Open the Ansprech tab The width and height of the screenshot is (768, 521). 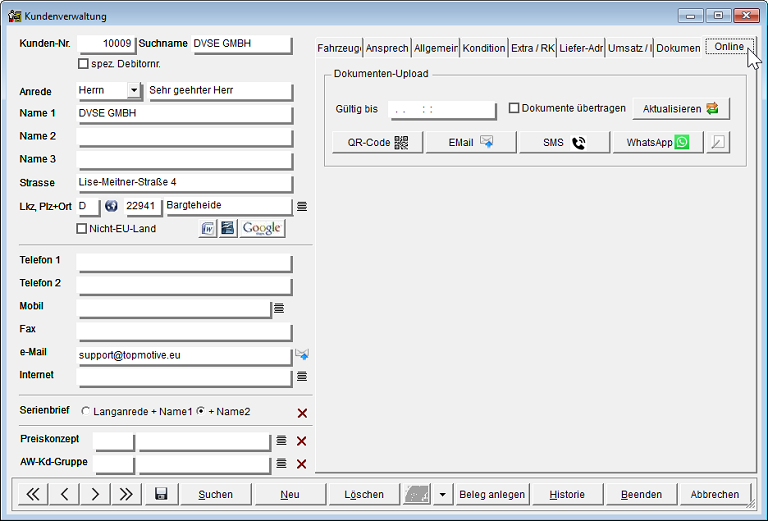click(x=387, y=48)
